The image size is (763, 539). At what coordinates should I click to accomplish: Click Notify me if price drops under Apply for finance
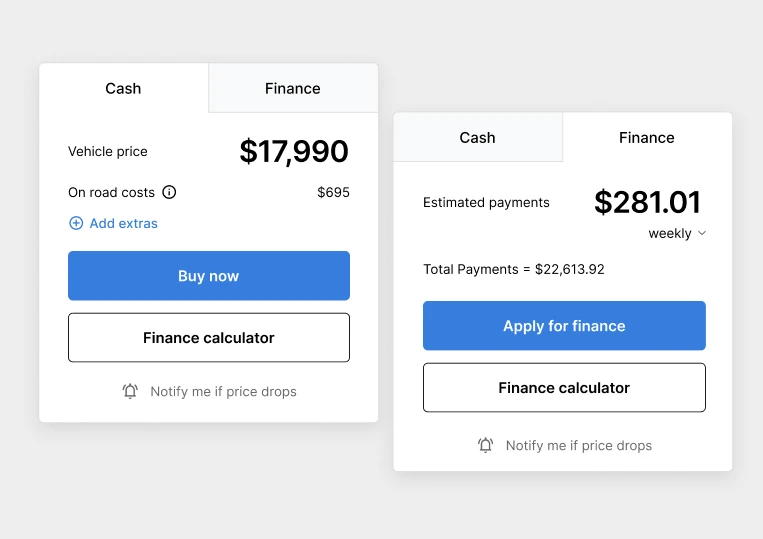click(578, 445)
